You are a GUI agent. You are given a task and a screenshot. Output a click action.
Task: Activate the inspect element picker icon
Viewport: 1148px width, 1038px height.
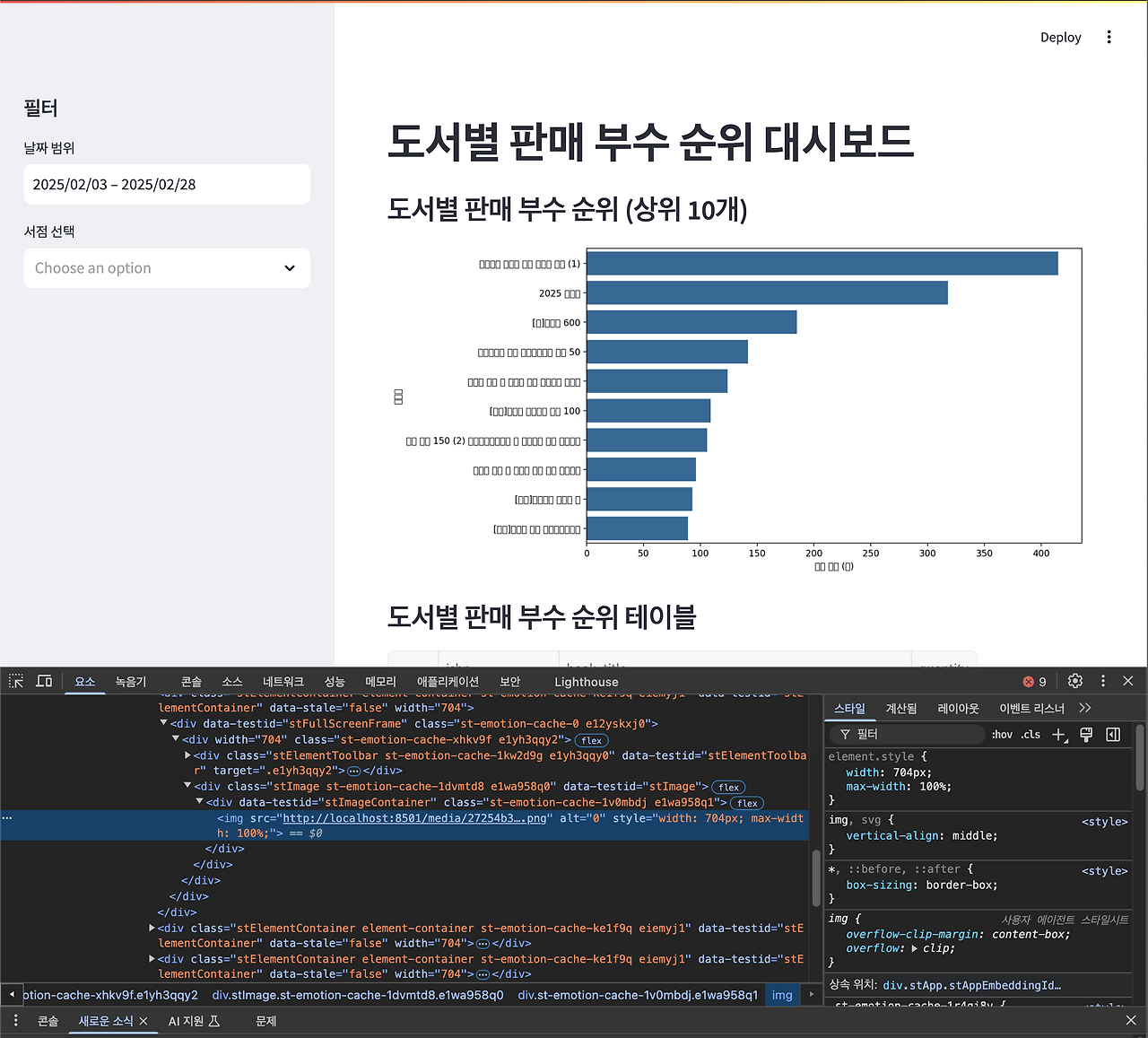click(16, 681)
